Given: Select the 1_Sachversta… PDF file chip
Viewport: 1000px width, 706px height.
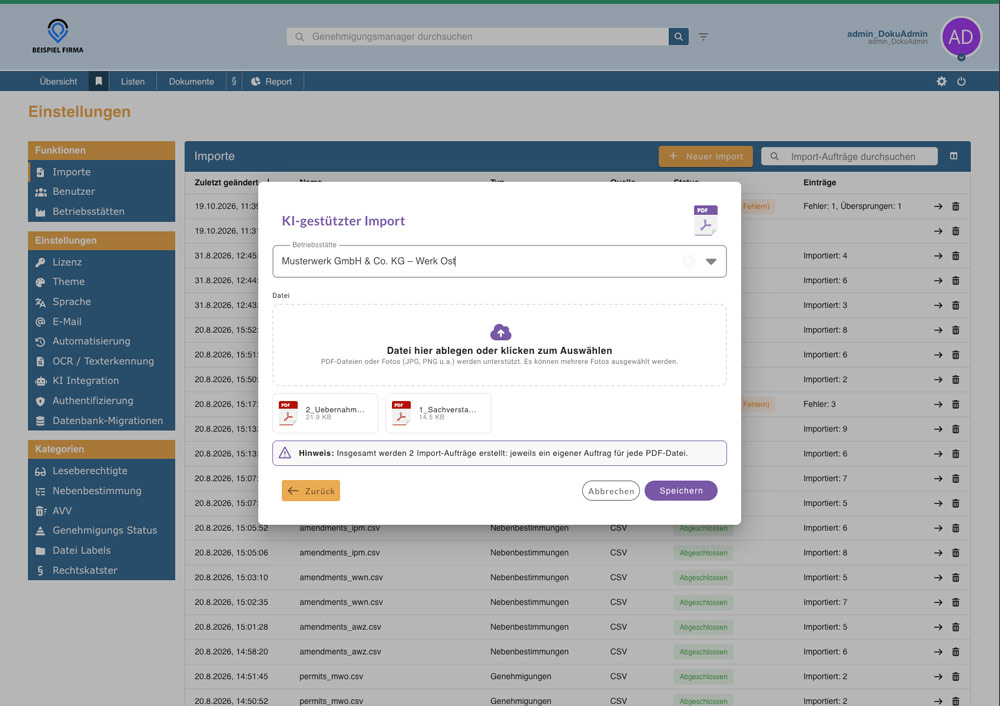Looking at the screenshot, I should 438,413.
